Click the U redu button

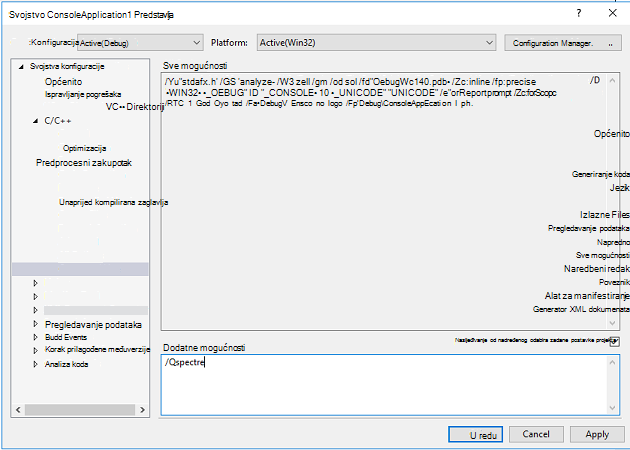coord(475,434)
